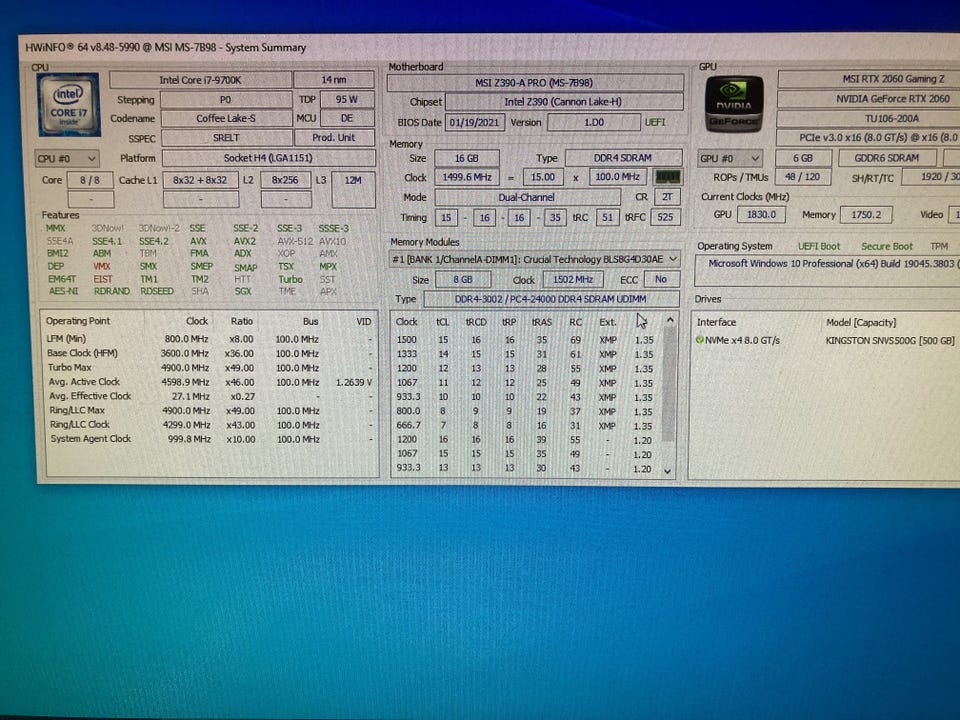
Task: Click the MSI Z390-A PRO motherboard field
Action: click(x=534, y=82)
